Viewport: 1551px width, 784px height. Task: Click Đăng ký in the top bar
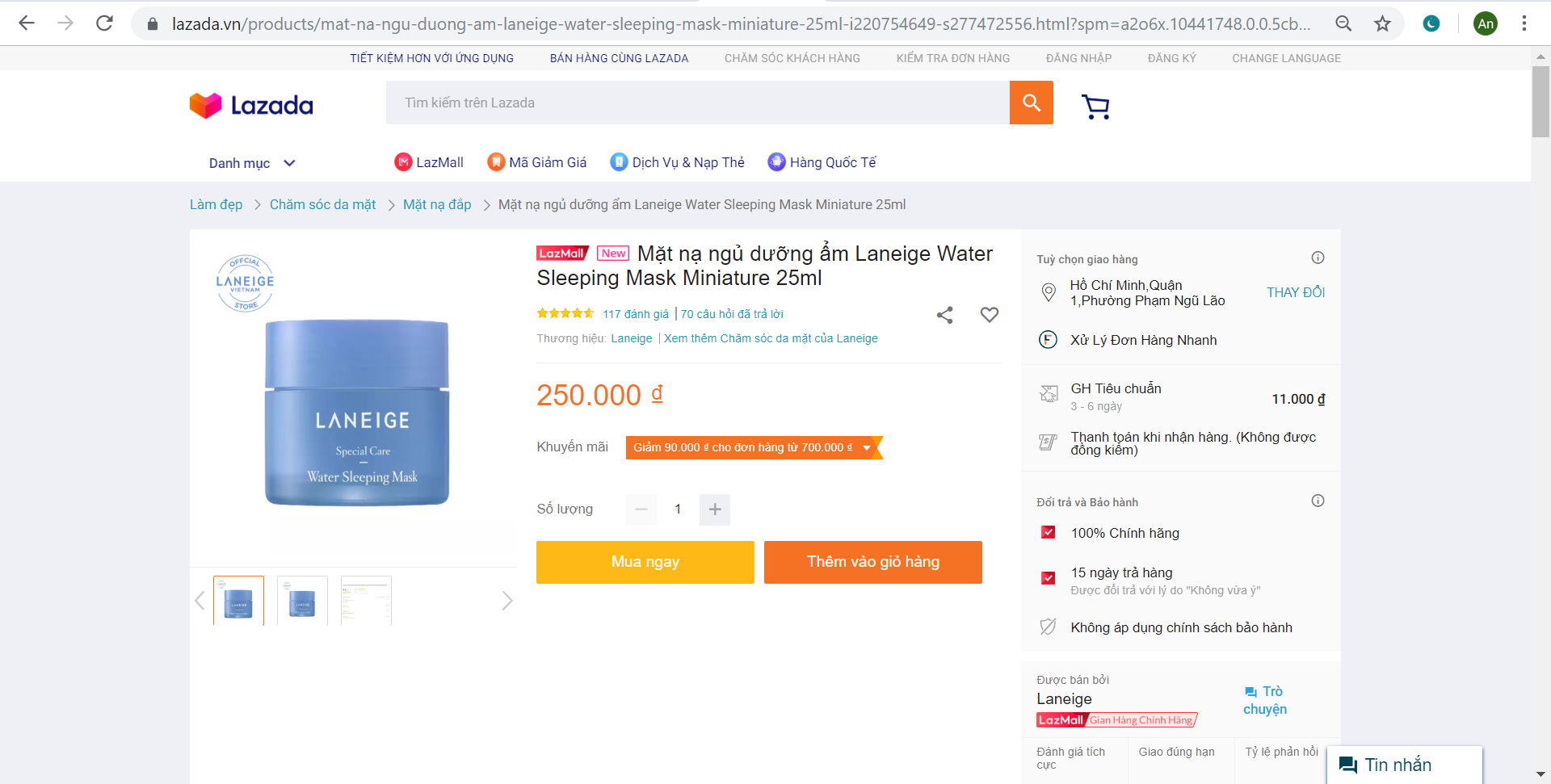[1171, 58]
